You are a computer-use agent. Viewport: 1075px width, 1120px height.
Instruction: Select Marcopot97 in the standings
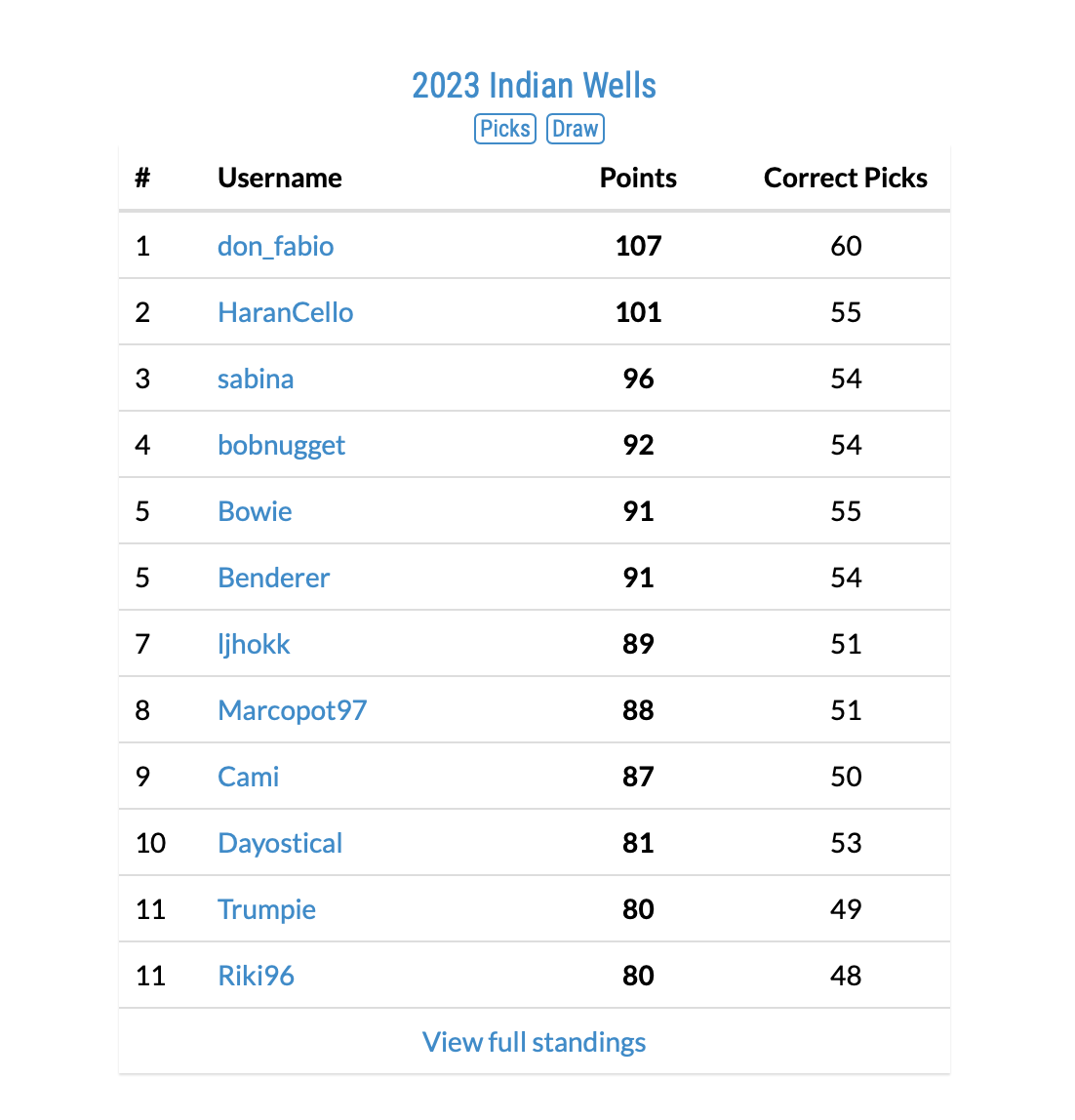pyautogui.click(x=292, y=710)
